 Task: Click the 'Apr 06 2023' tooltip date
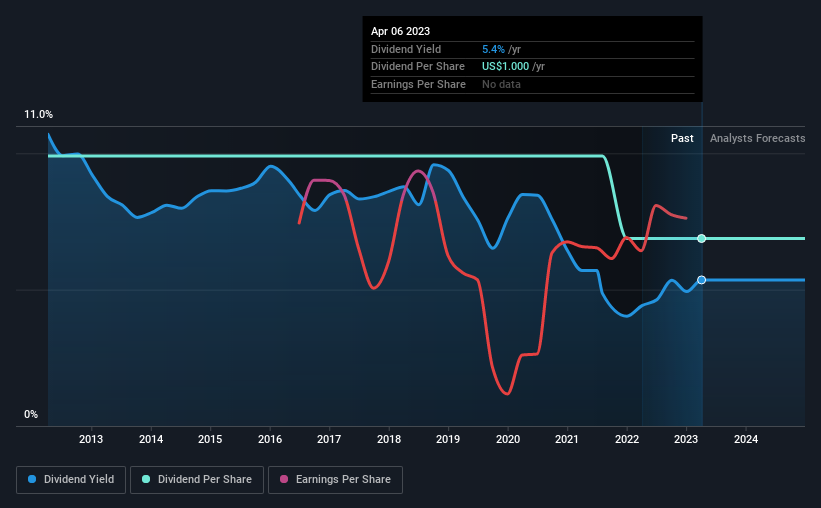(401, 31)
